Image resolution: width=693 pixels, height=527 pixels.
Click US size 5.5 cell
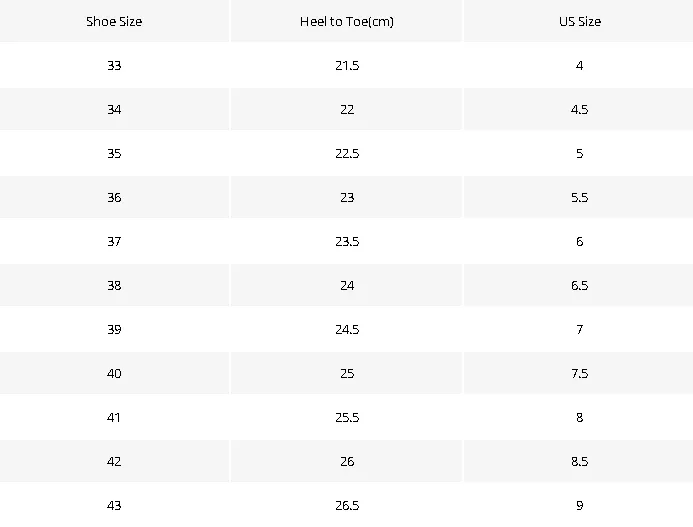coord(579,197)
